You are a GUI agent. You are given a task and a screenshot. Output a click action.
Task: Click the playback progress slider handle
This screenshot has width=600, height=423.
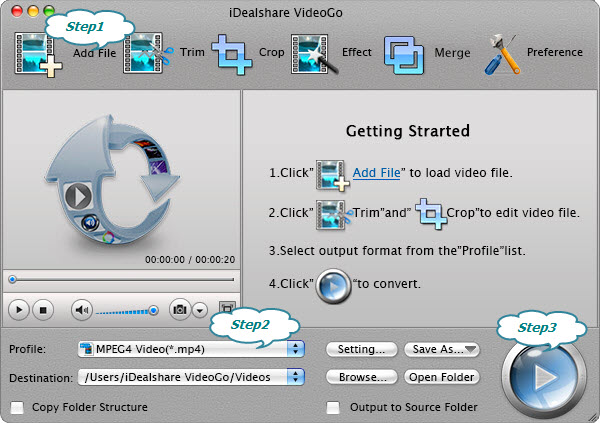tap(13, 279)
